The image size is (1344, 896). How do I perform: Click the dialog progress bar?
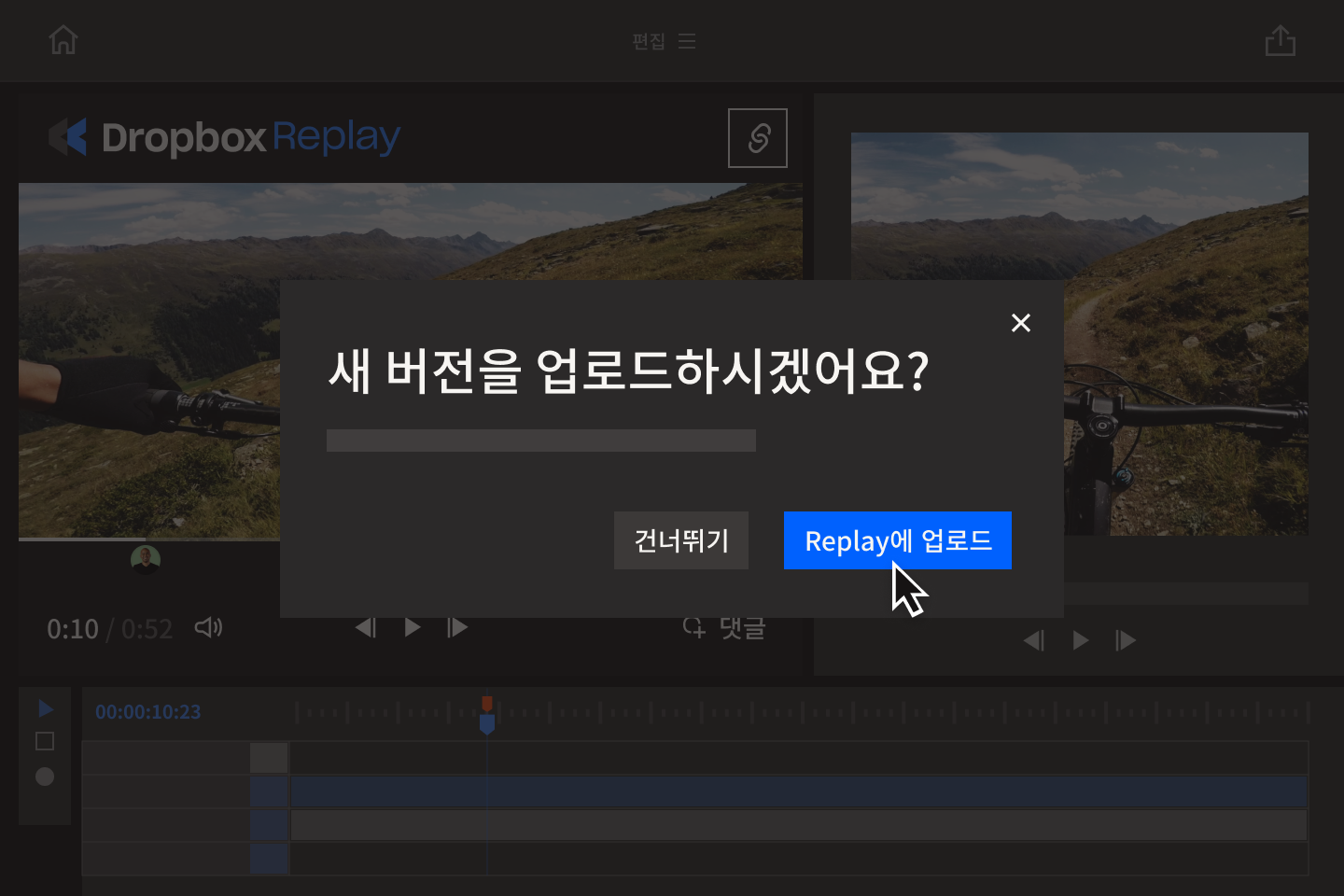[541, 441]
